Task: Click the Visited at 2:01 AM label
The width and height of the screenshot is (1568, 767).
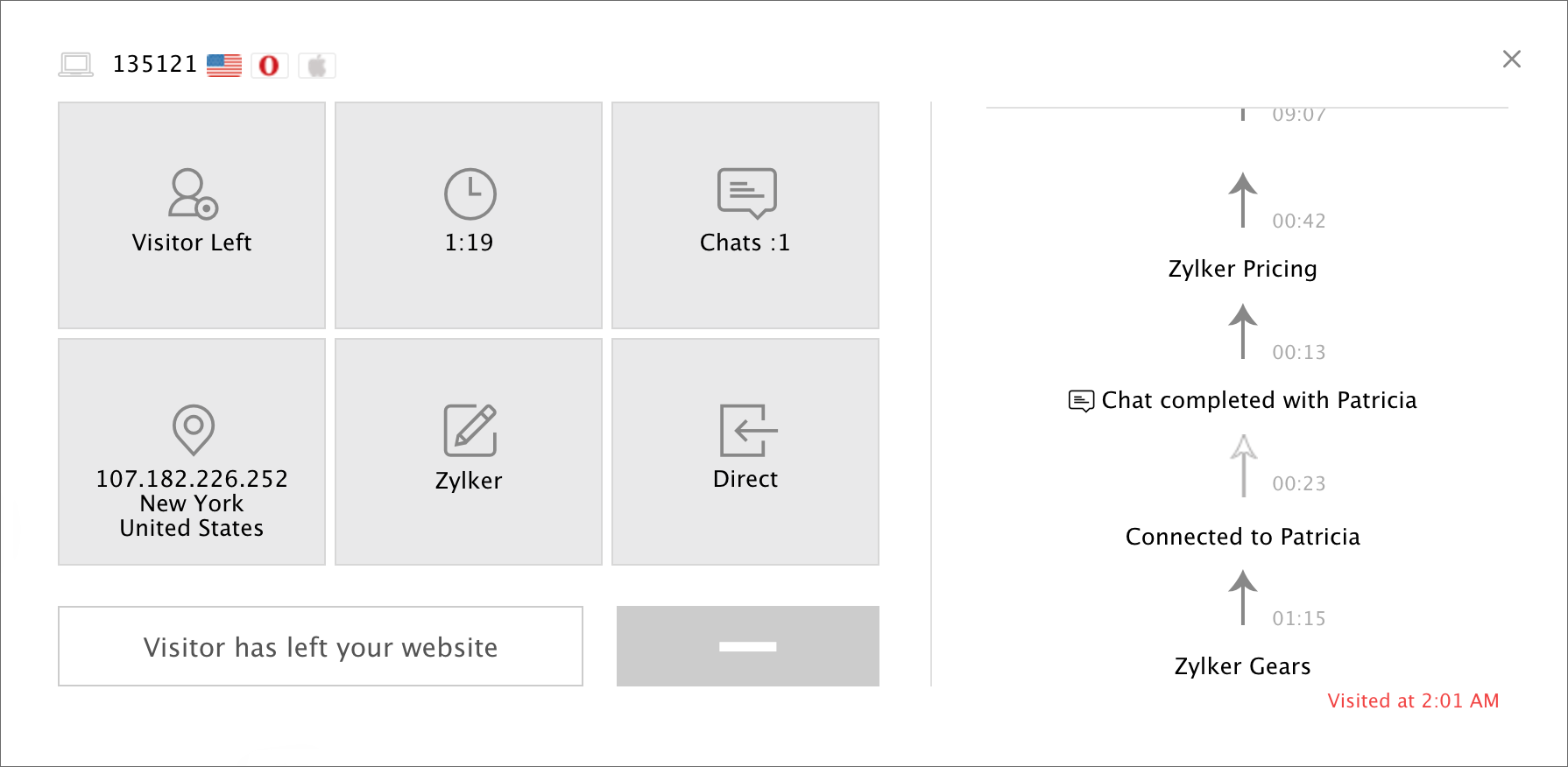Action: [x=1413, y=700]
